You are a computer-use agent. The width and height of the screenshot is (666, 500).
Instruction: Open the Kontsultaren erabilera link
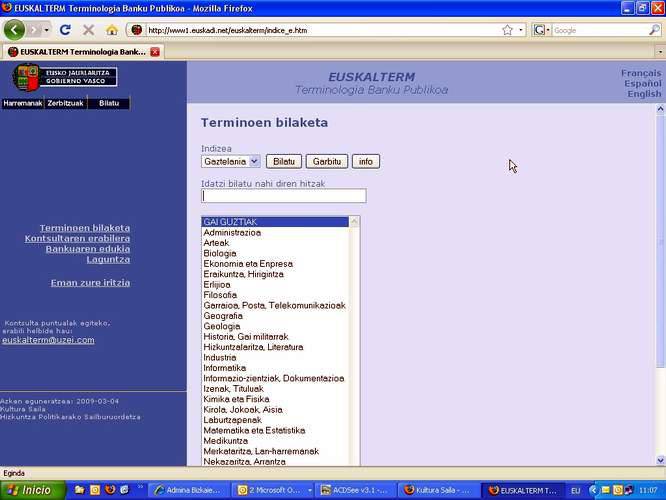(77, 239)
